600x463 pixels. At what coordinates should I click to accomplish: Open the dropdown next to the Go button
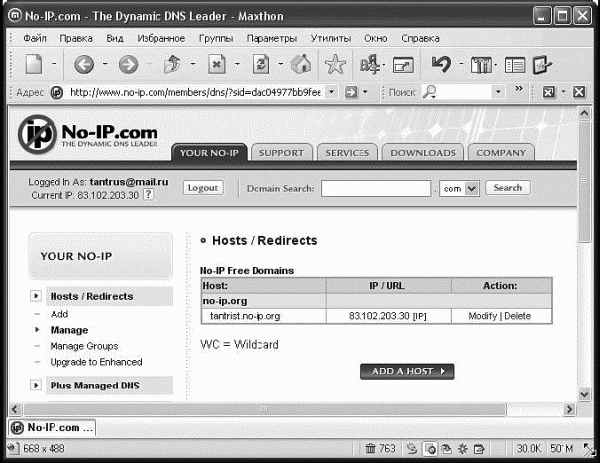(x=365, y=92)
